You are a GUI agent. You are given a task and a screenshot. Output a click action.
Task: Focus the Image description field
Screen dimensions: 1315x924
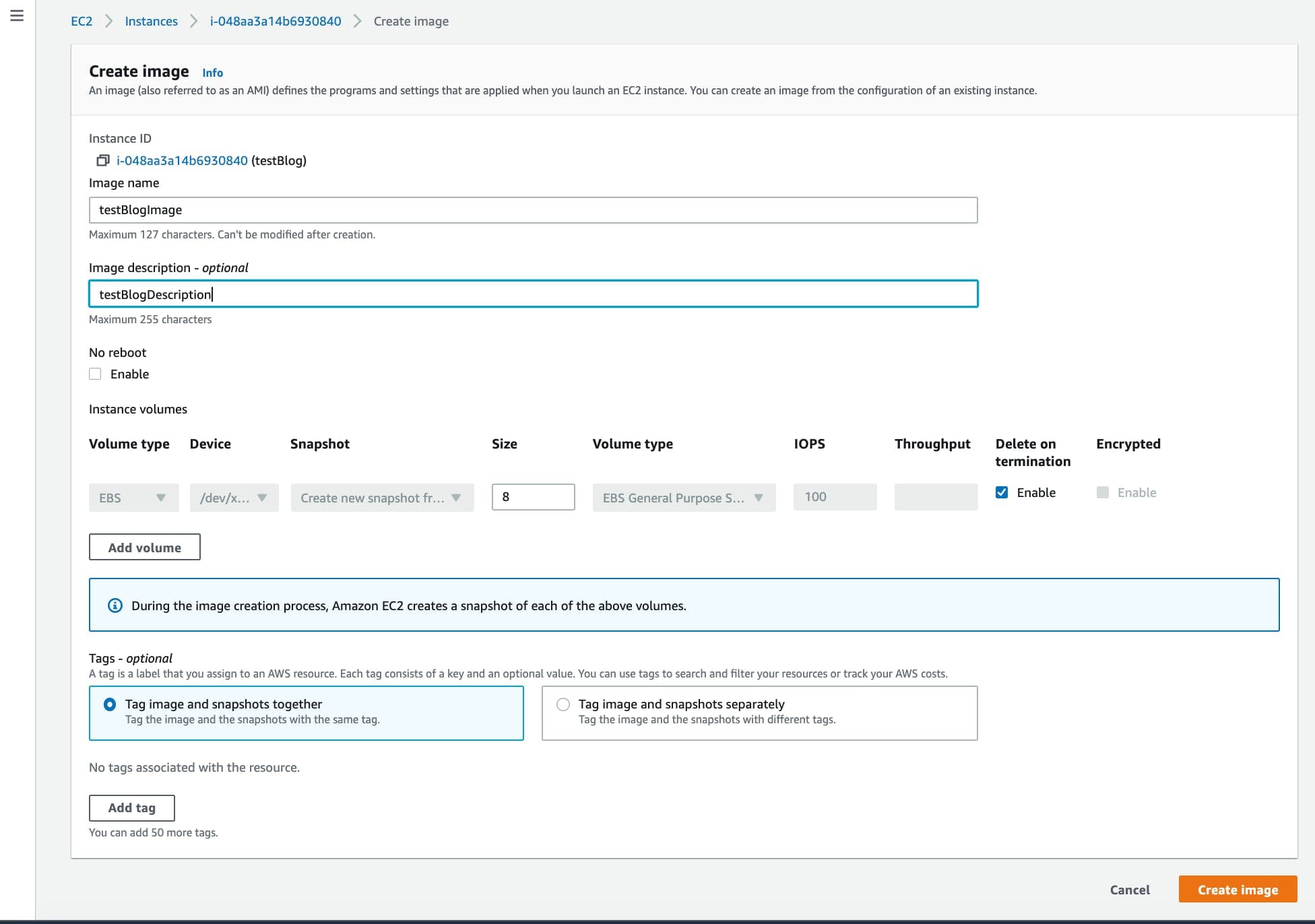tap(533, 294)
